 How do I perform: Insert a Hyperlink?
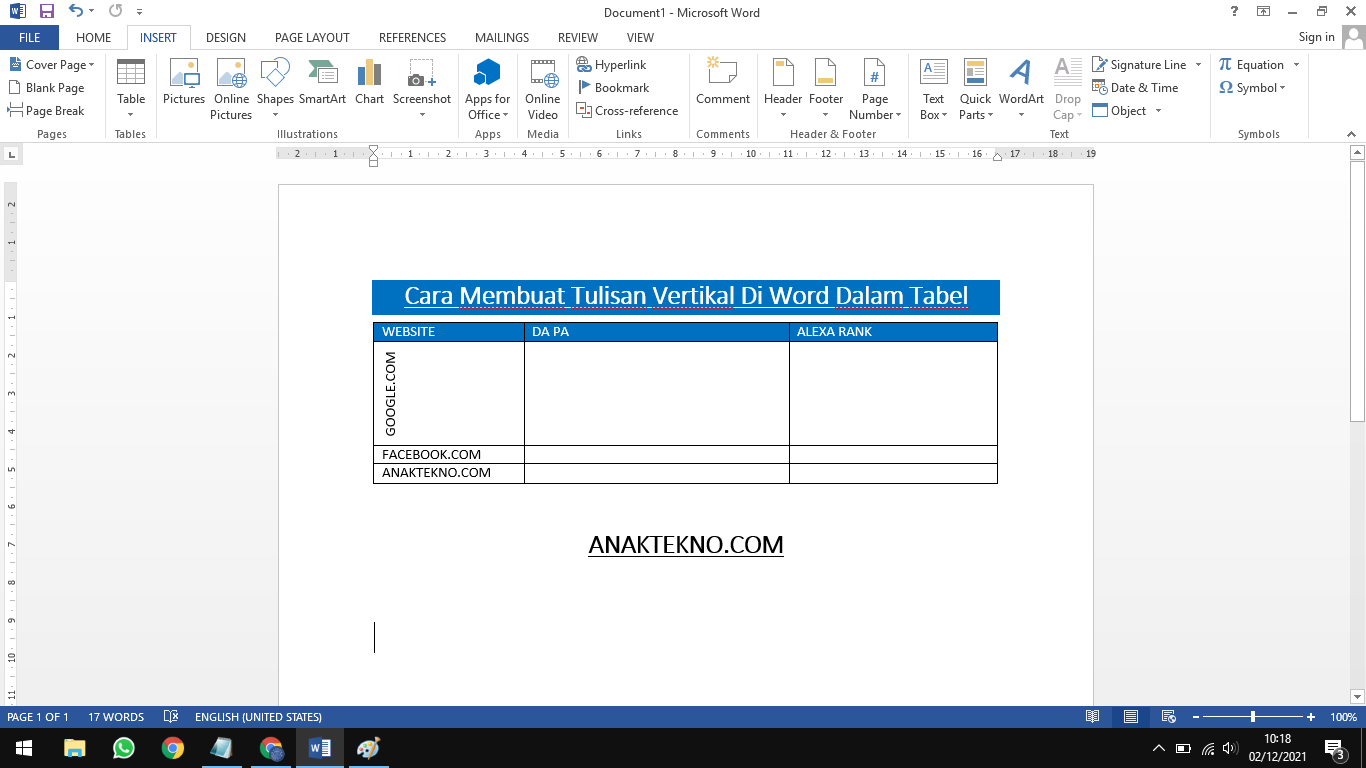point(612,65)
